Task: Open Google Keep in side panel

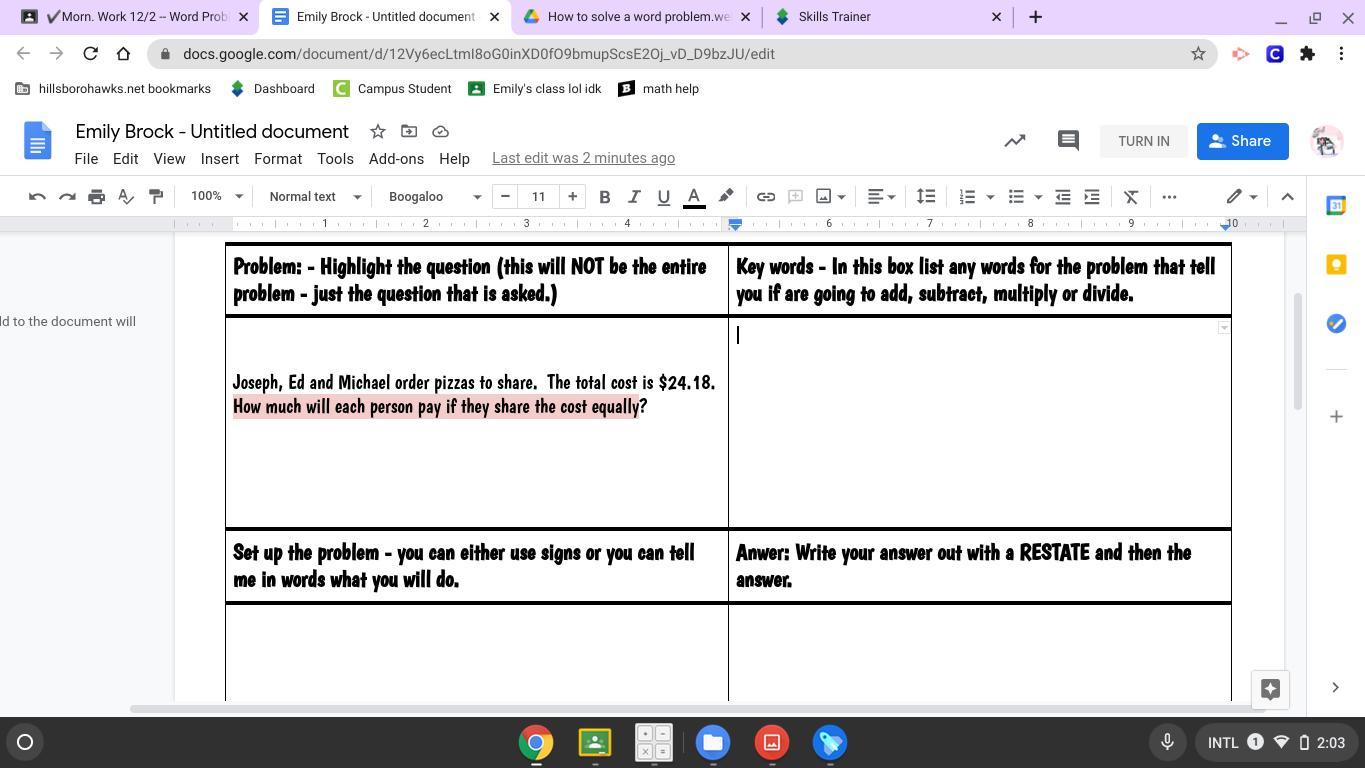Action: click(1336, 265)
